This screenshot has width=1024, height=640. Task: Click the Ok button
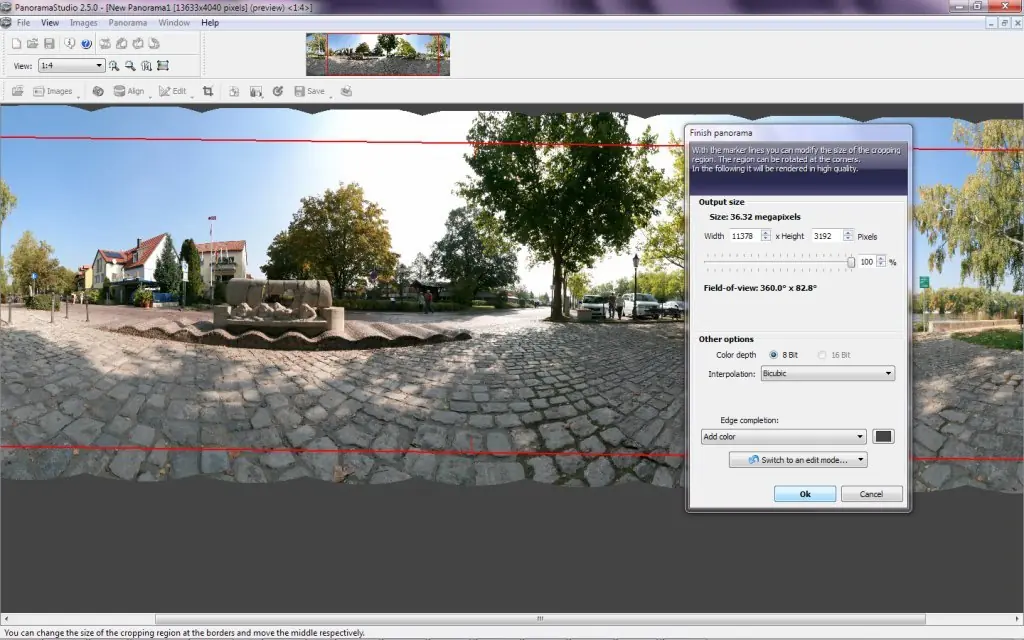point(805,494)
